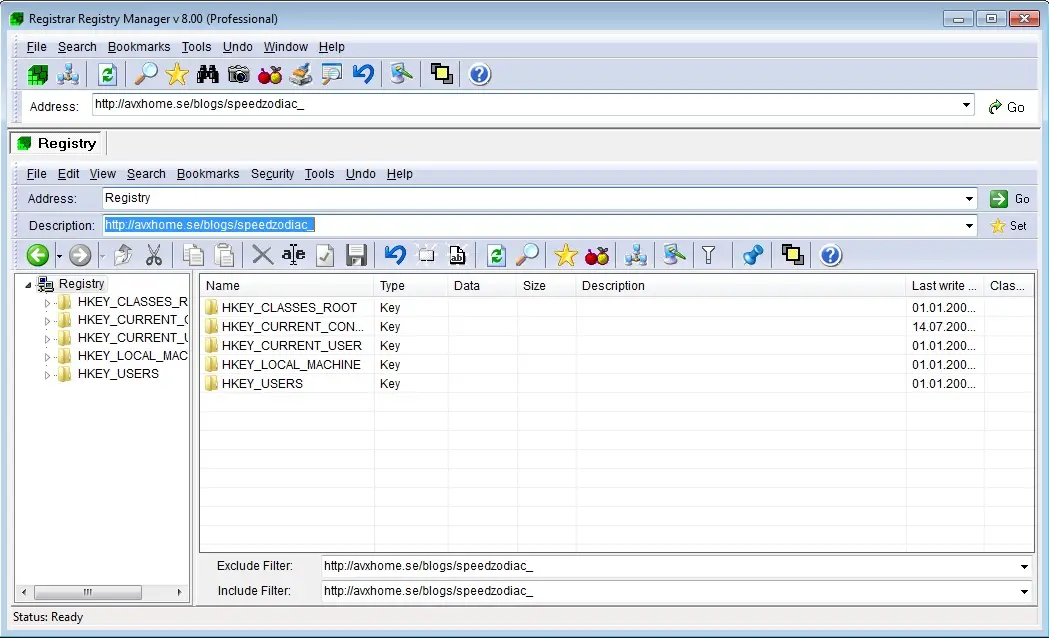Click the blue pushpin icon
The width and height of the screenshot is (1049, 638).
(753, 255)
